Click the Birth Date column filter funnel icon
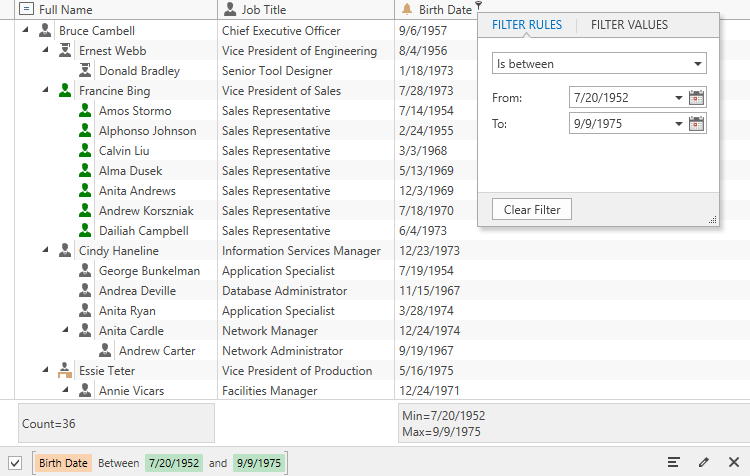This screenshot has width=750, height=476. [x=478, y=5]
